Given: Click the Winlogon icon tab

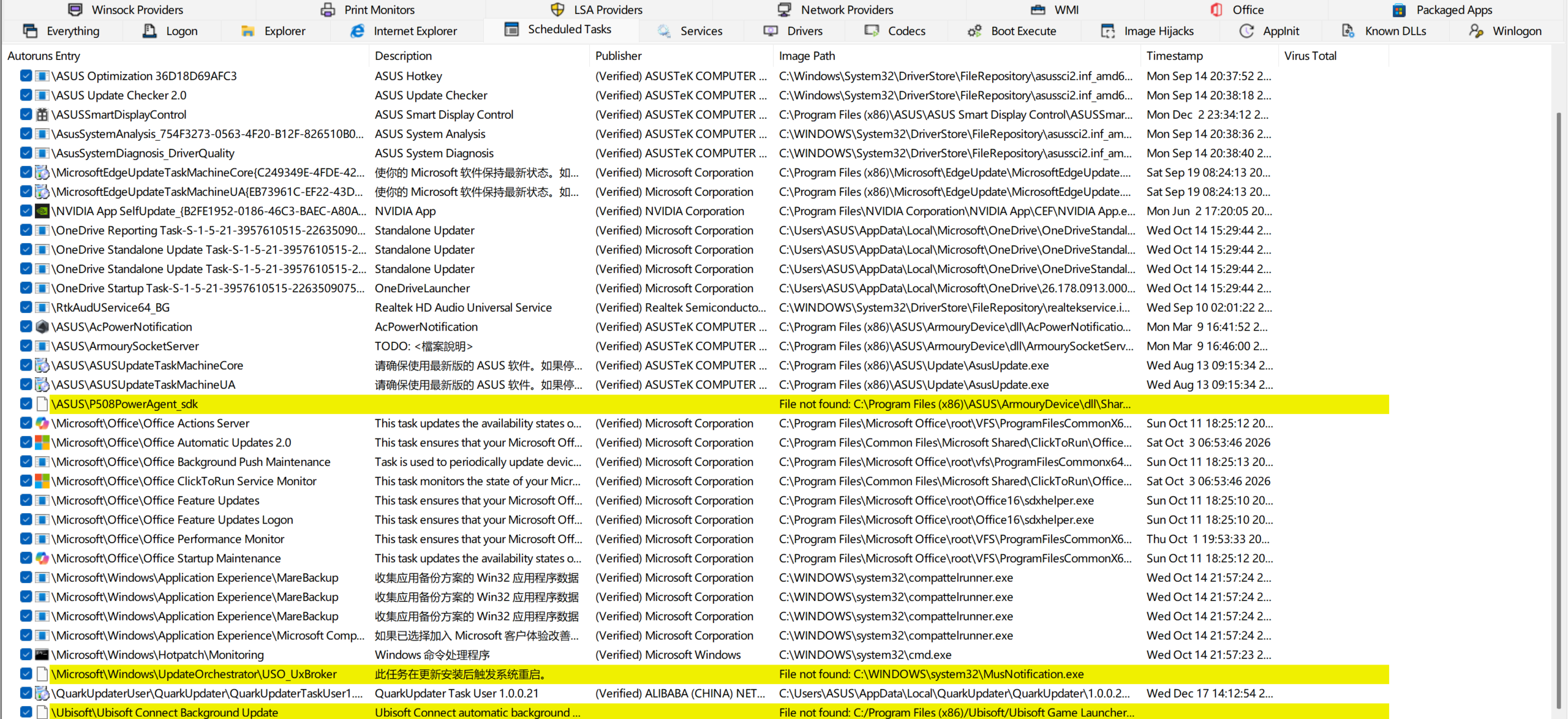Looking at the screenshot, I should 1476,31.
